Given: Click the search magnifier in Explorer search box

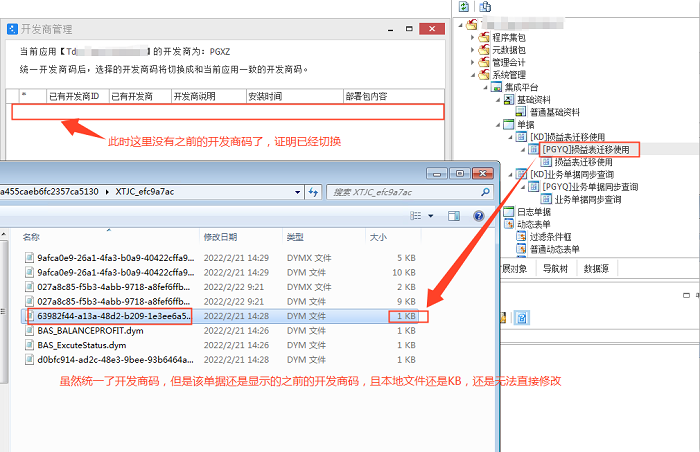Looking at the screenshot, I should (484, 190).
